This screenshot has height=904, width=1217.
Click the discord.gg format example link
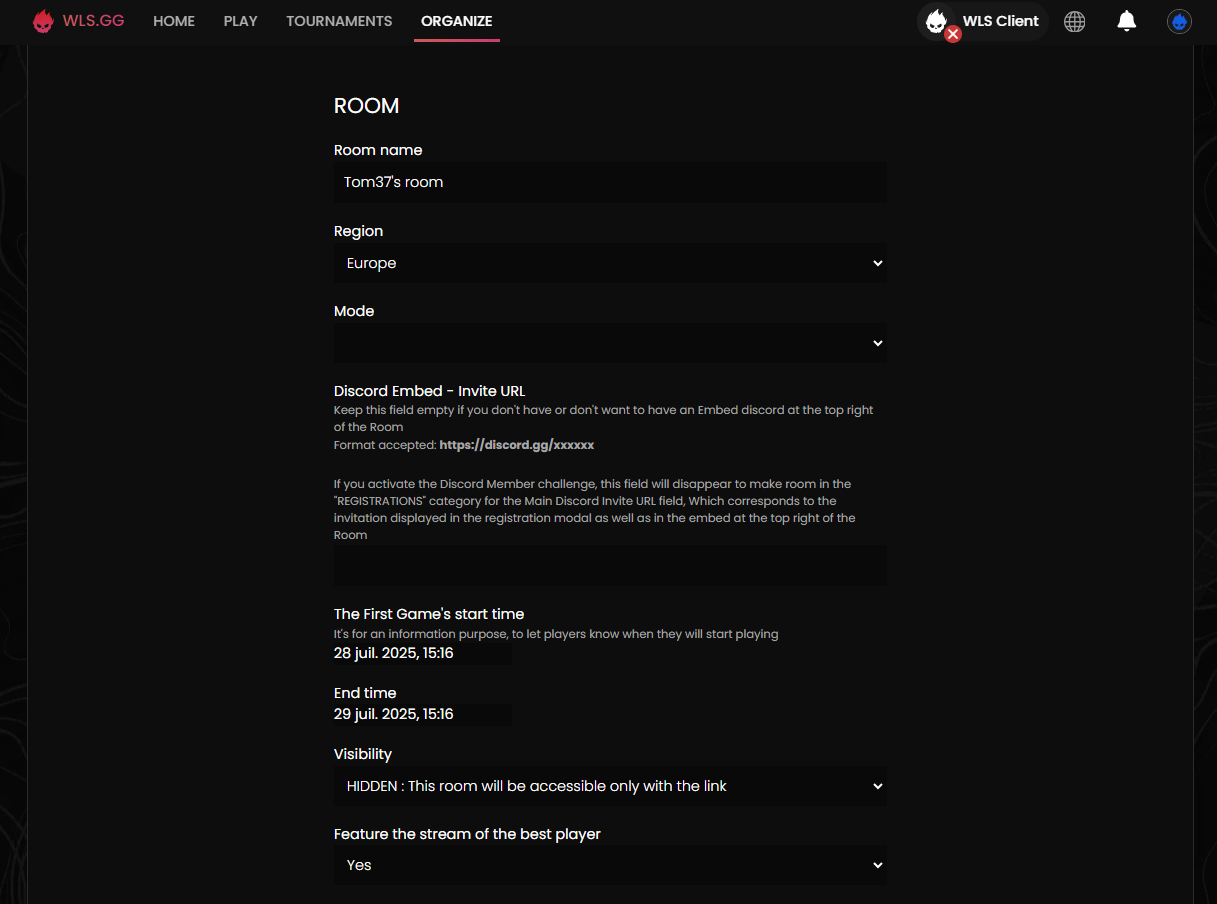coord(517,444)
